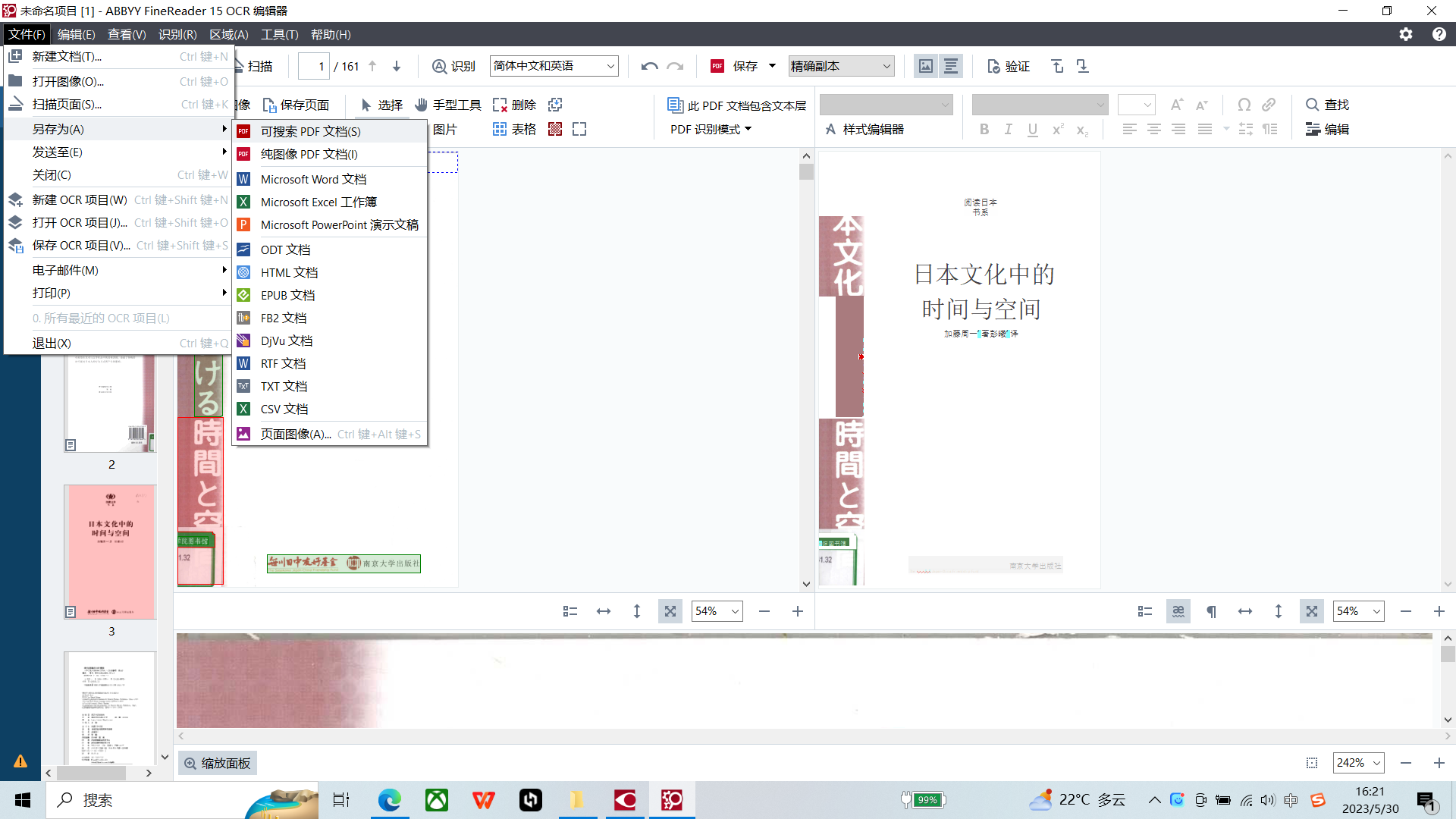Click the undo arrow icon
This screenshot has height=819, width=1456.
pyautogui.click(x=649, y=67)
